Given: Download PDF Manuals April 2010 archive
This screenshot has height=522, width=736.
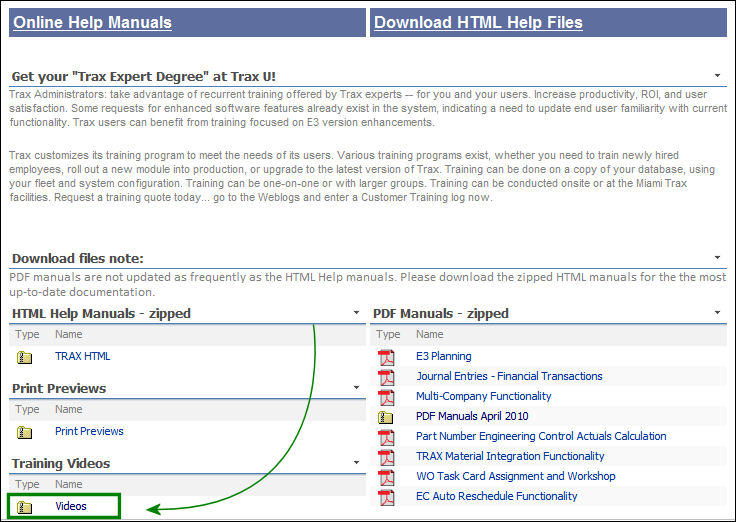Looking at the screenshot, I should [x=472, y=416].
